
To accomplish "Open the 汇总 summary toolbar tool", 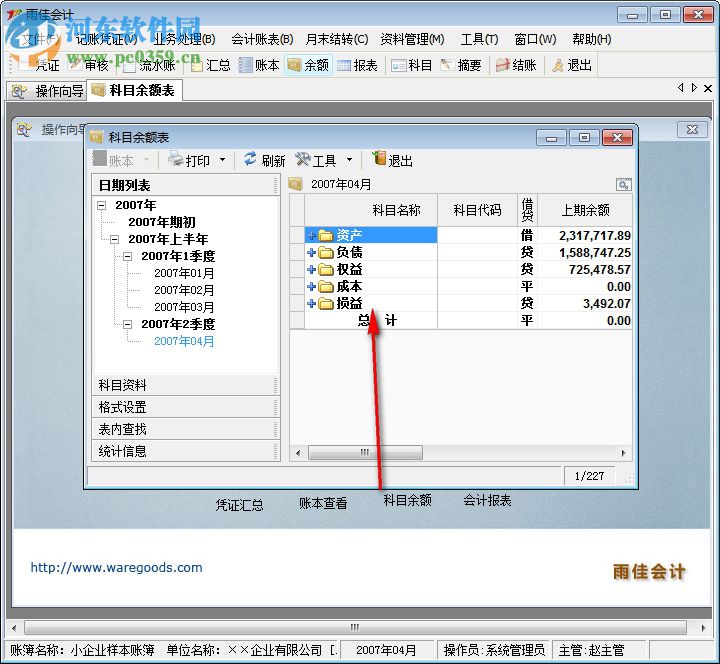I will 211,65.
